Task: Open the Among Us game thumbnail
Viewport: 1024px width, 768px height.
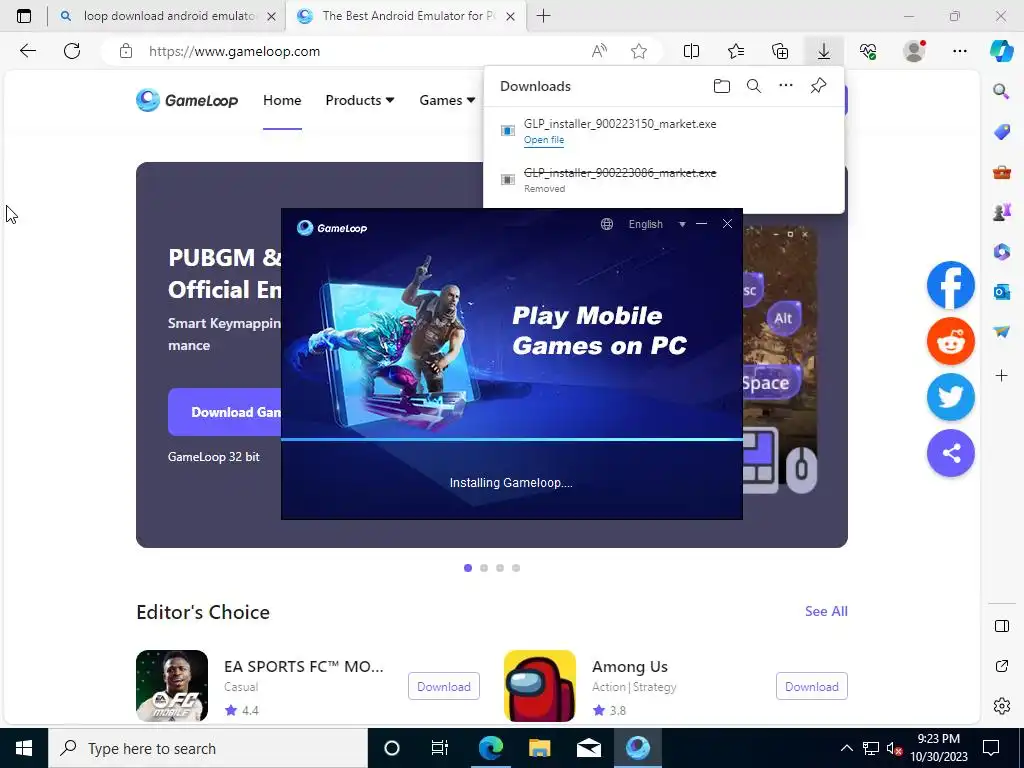Action: [x=539, y=686]
